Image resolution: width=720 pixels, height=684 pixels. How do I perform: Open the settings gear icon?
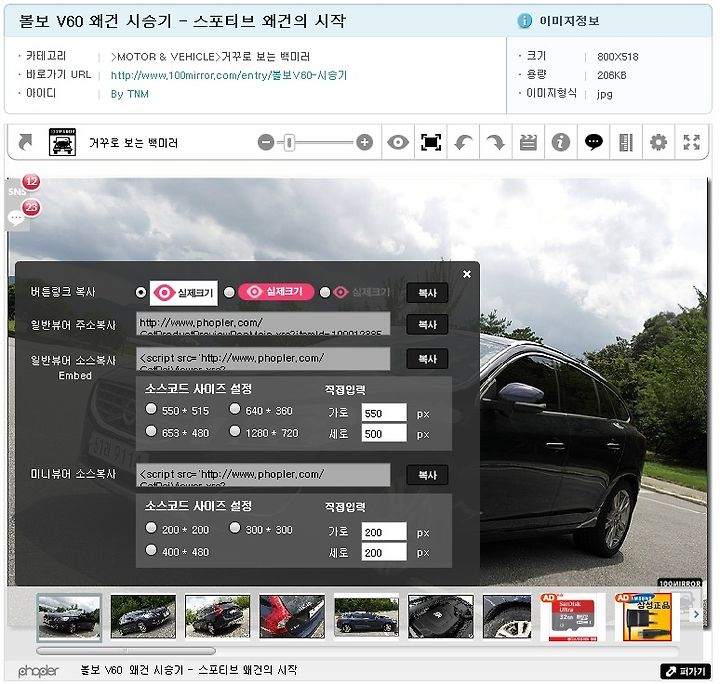(x=658, y=142)
